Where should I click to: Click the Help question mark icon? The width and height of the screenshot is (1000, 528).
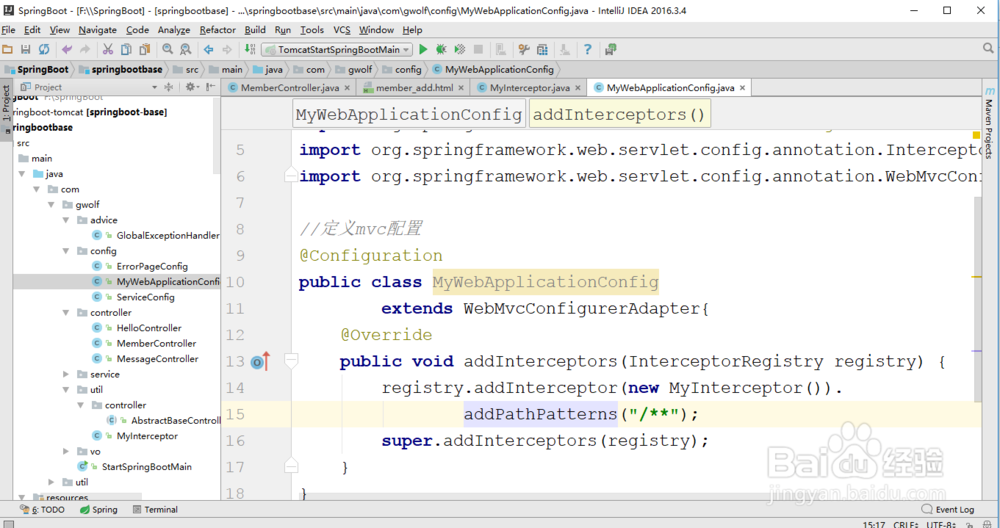pyautogui.click(x=587, y=49)
